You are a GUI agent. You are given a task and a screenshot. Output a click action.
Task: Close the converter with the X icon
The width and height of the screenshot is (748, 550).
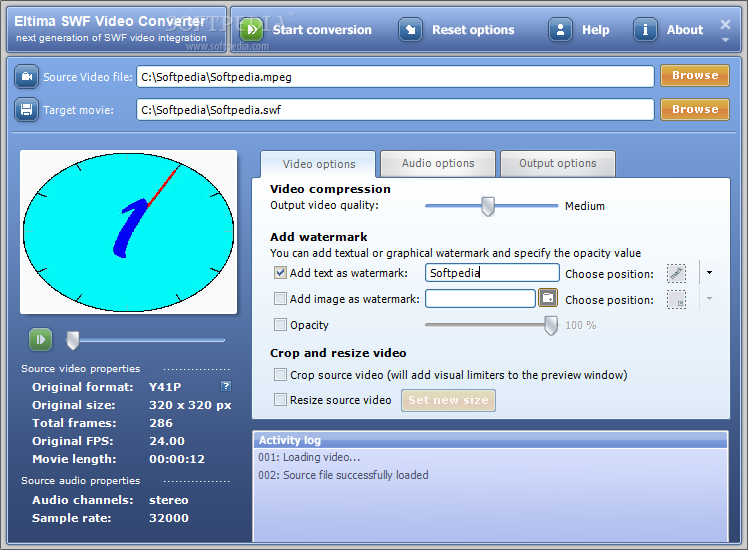[725, 24]
